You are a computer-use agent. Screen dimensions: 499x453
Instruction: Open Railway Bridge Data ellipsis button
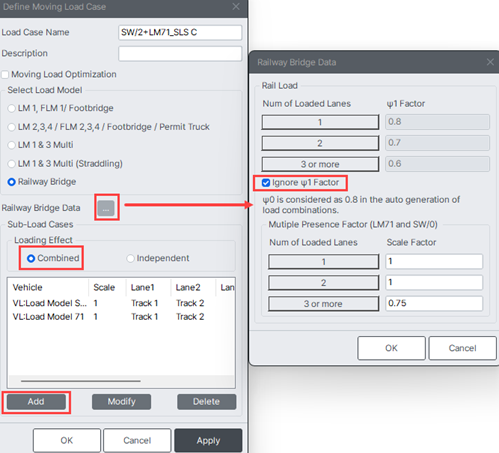(x=106, y=208)
